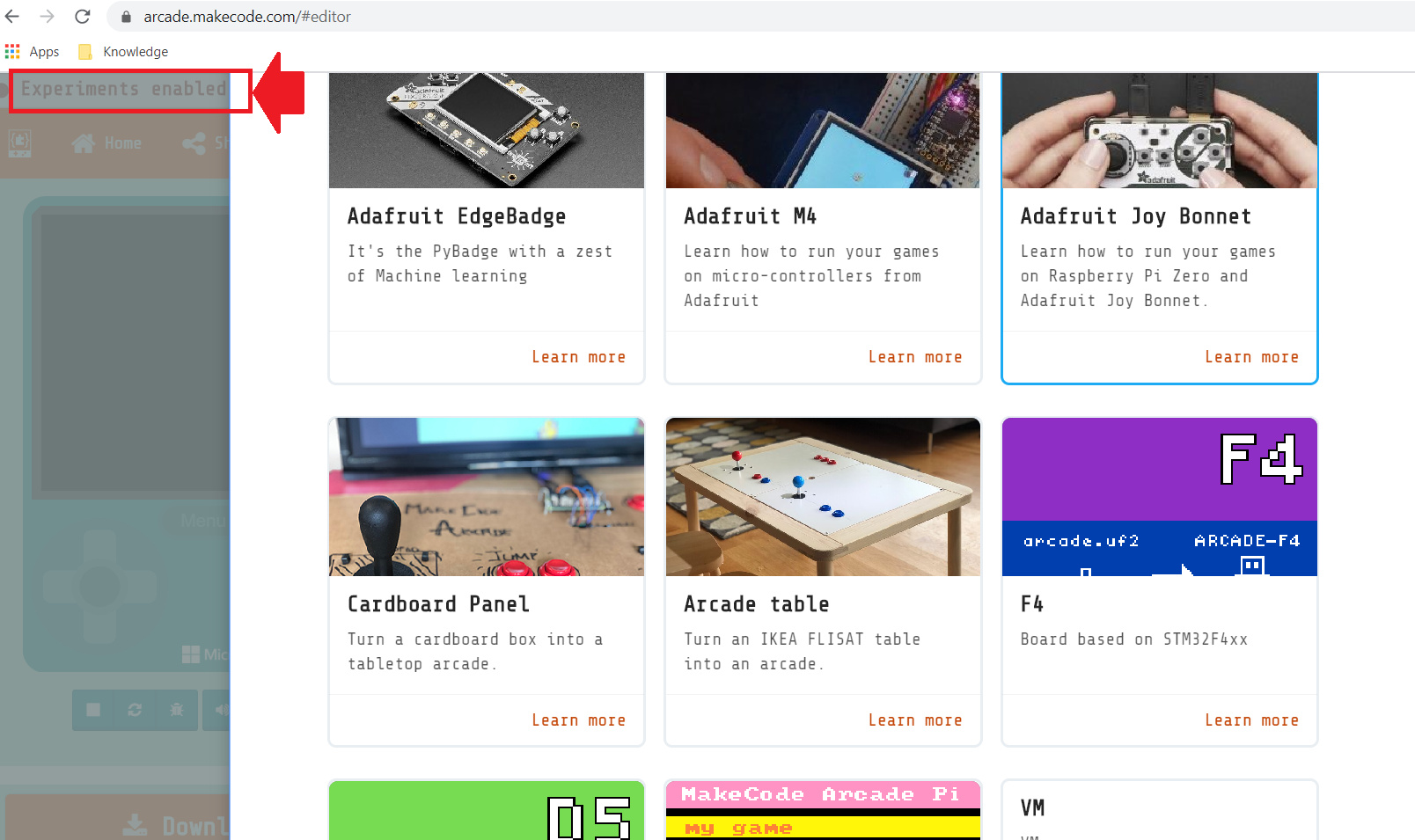
Task: Click Learn more under Adafruit M4
Action: point(915,357)
